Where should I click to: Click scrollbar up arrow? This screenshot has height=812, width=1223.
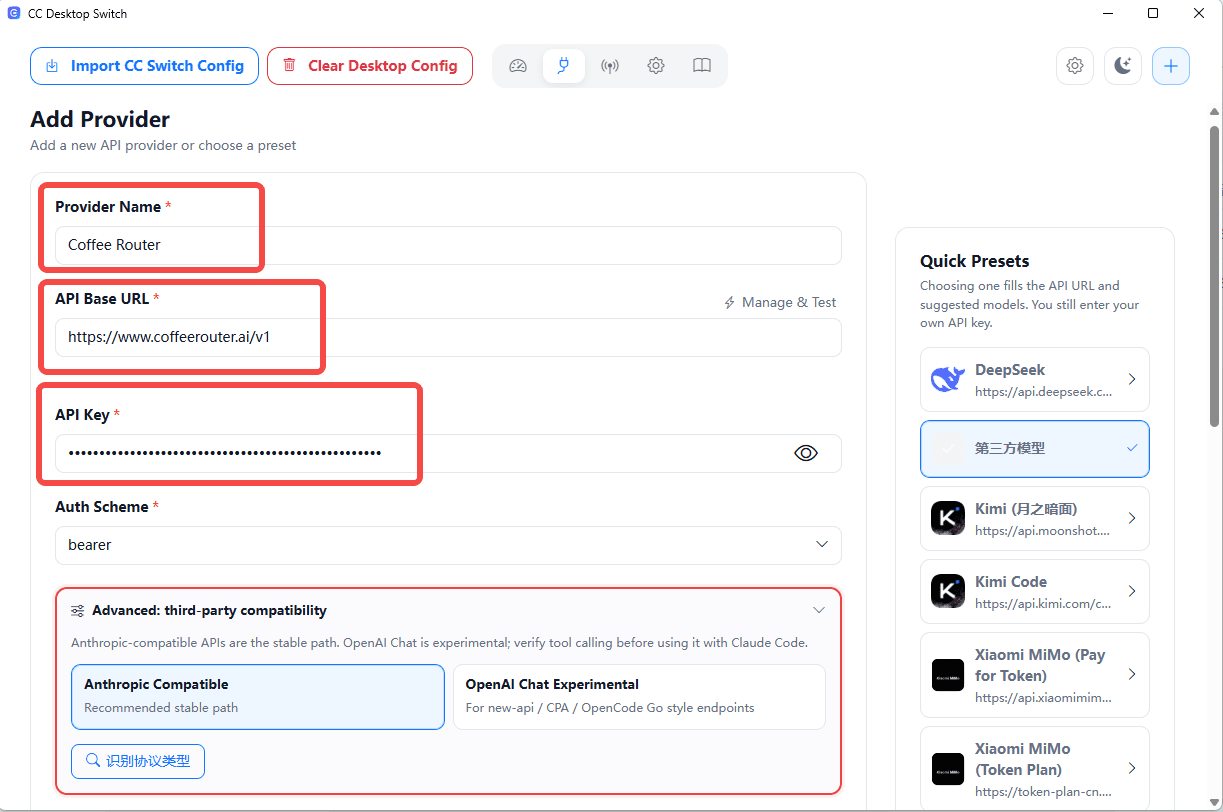[x=1215, y=112]
